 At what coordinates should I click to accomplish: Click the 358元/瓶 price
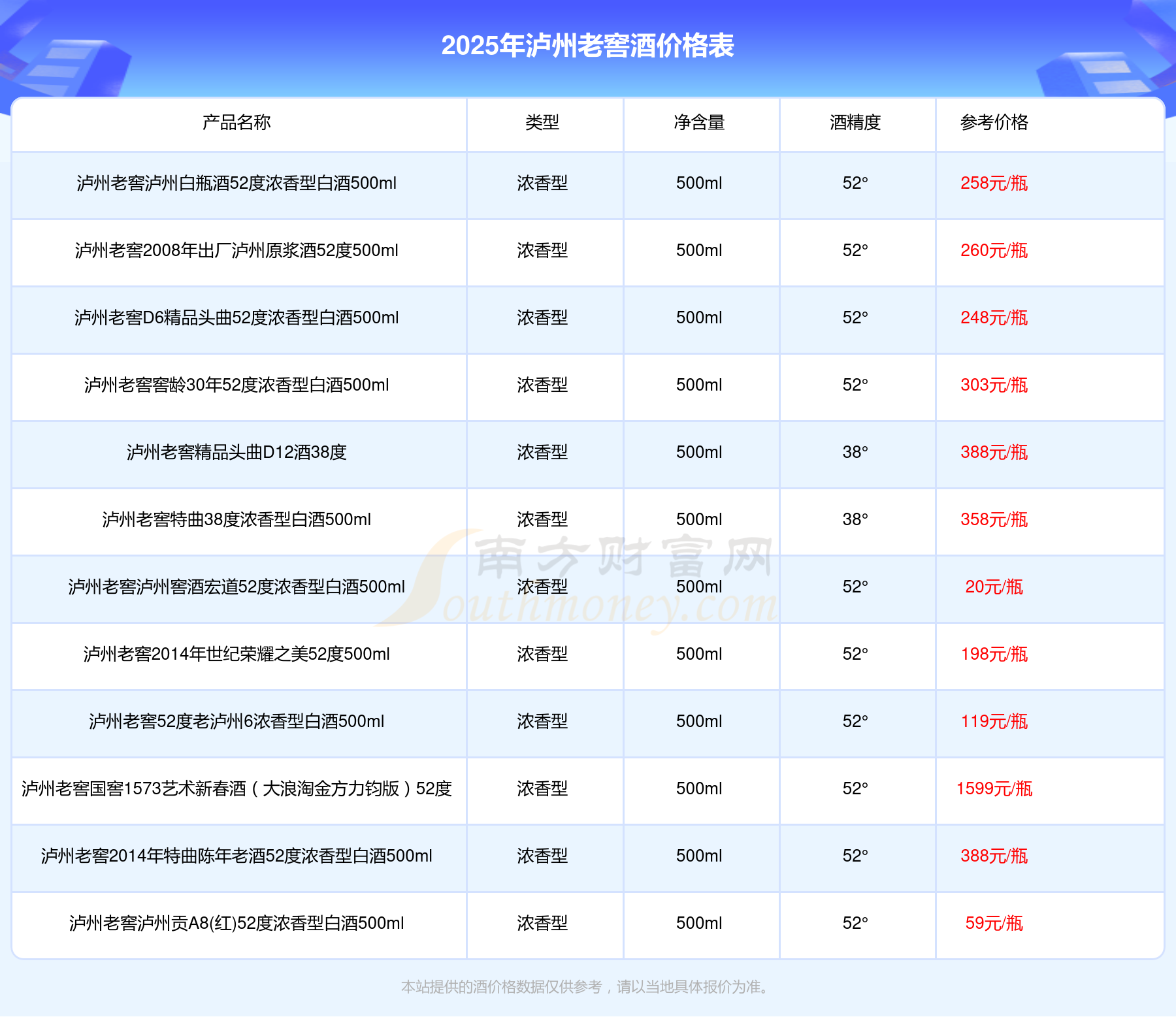(994, 520)
